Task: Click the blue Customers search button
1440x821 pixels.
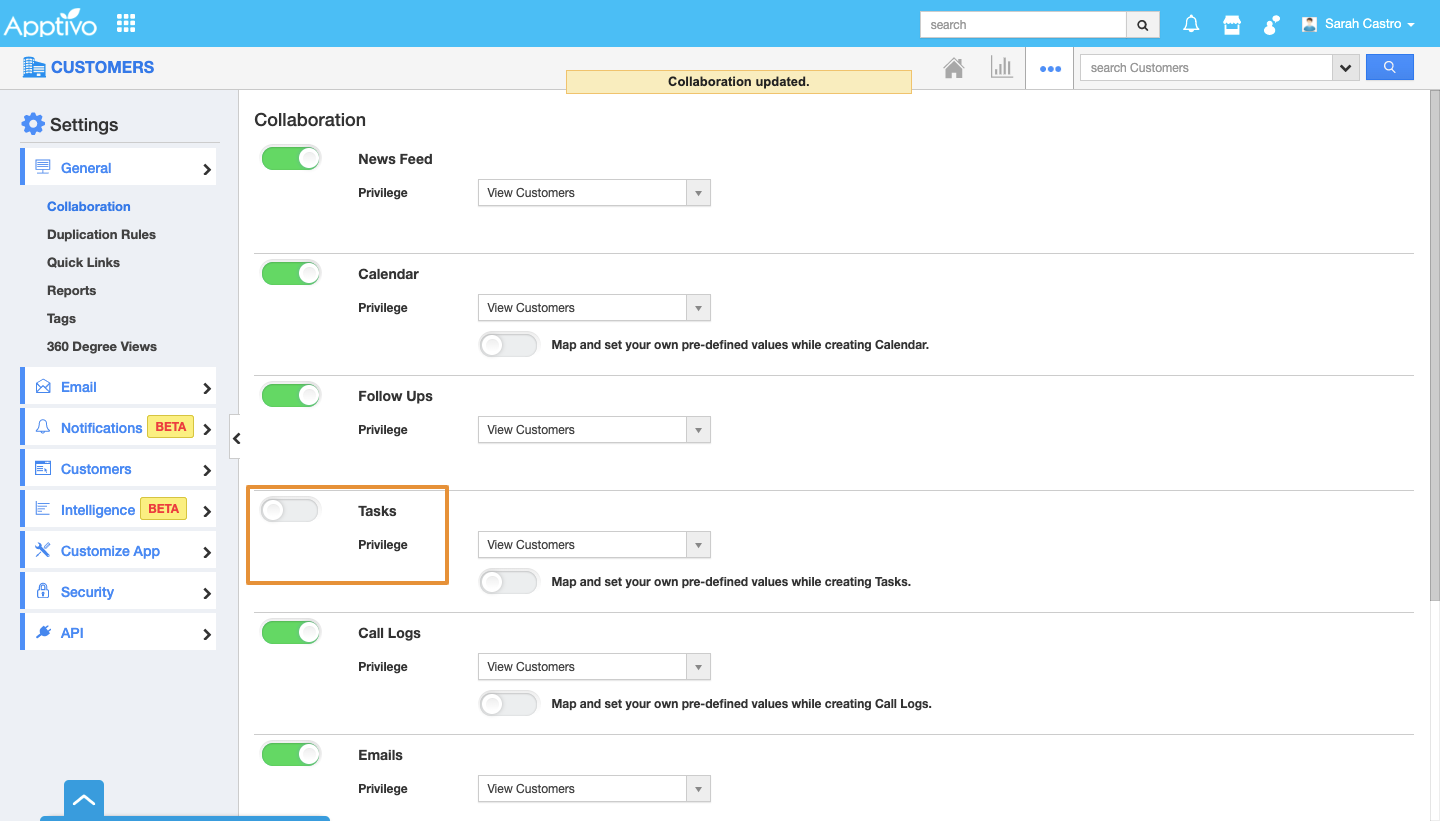Action: [1389, 67]
